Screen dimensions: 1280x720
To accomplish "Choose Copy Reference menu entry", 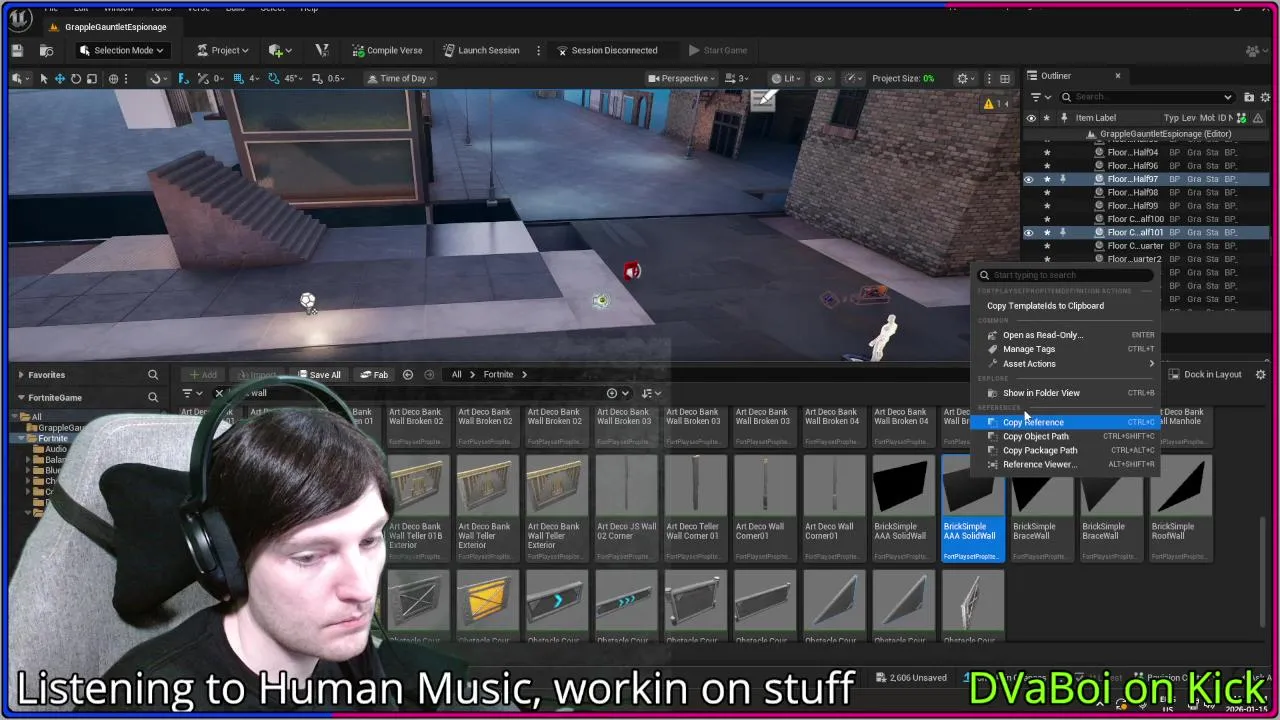I will pyautogui.click(x=1066, y=422).
